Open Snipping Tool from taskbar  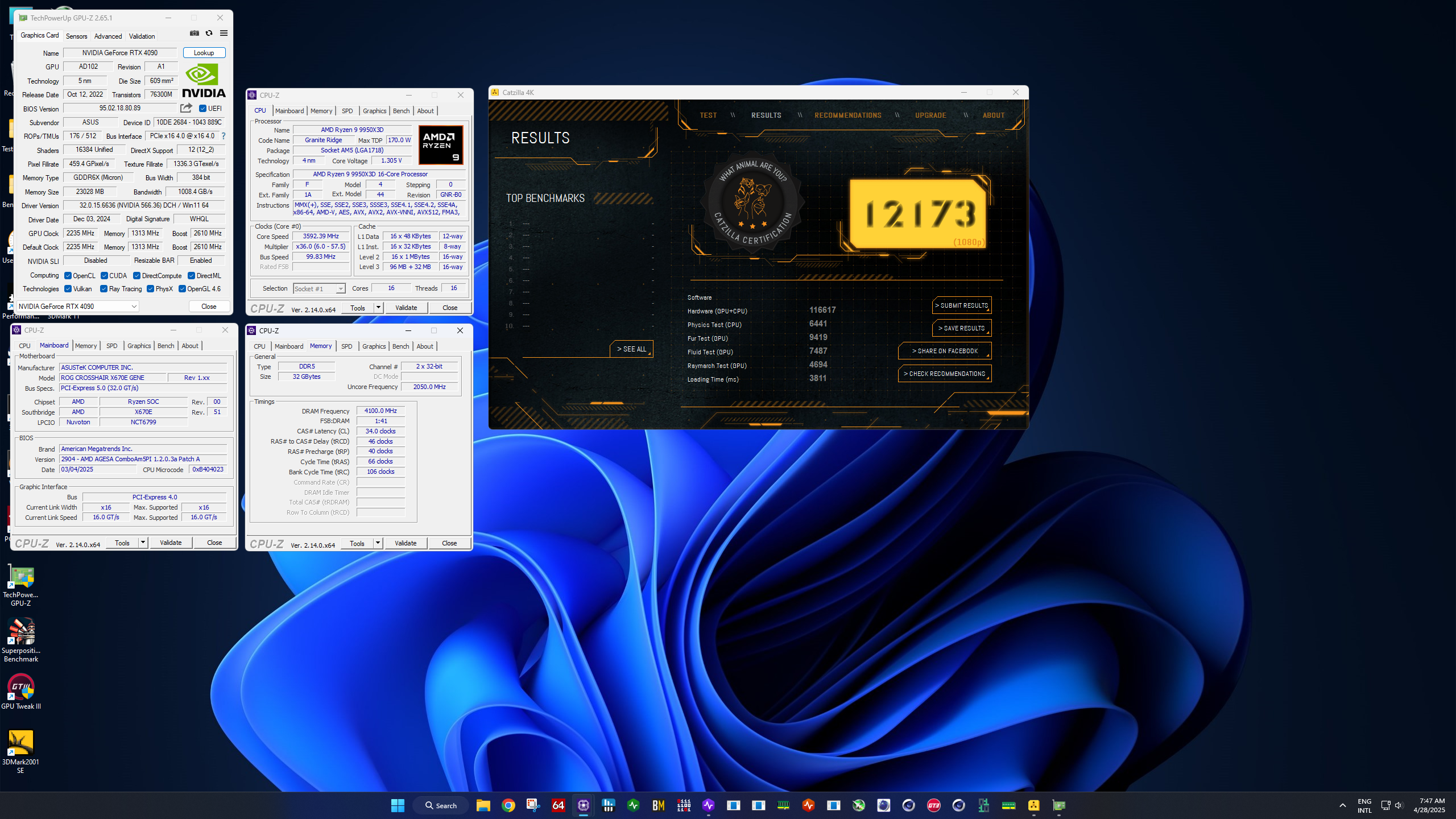coord(533,805)
